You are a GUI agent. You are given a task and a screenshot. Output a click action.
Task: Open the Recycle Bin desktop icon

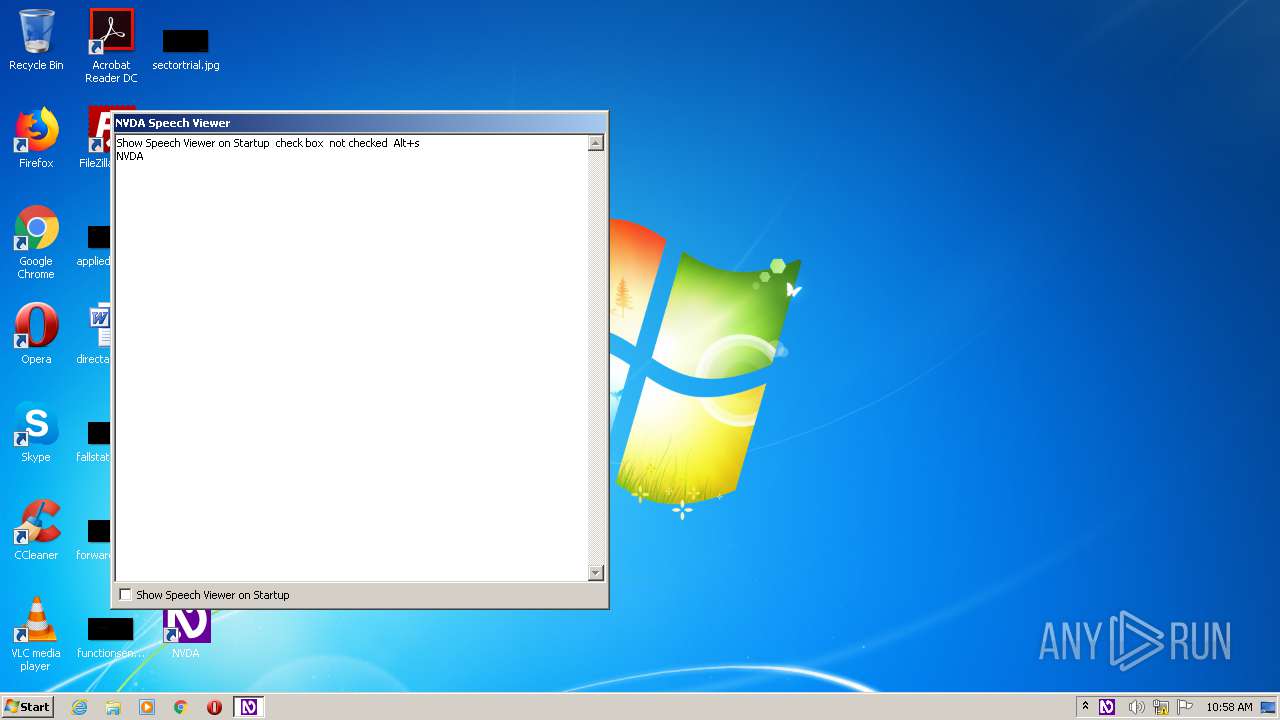click(36, 40)
